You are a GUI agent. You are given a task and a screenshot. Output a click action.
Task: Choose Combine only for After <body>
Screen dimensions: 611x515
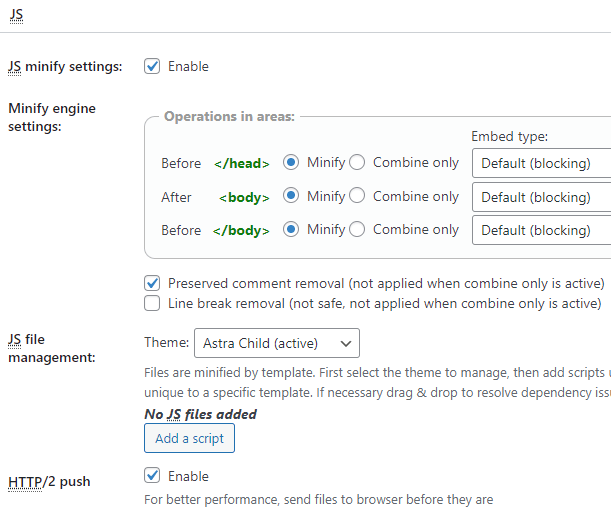tap(357, 196)
